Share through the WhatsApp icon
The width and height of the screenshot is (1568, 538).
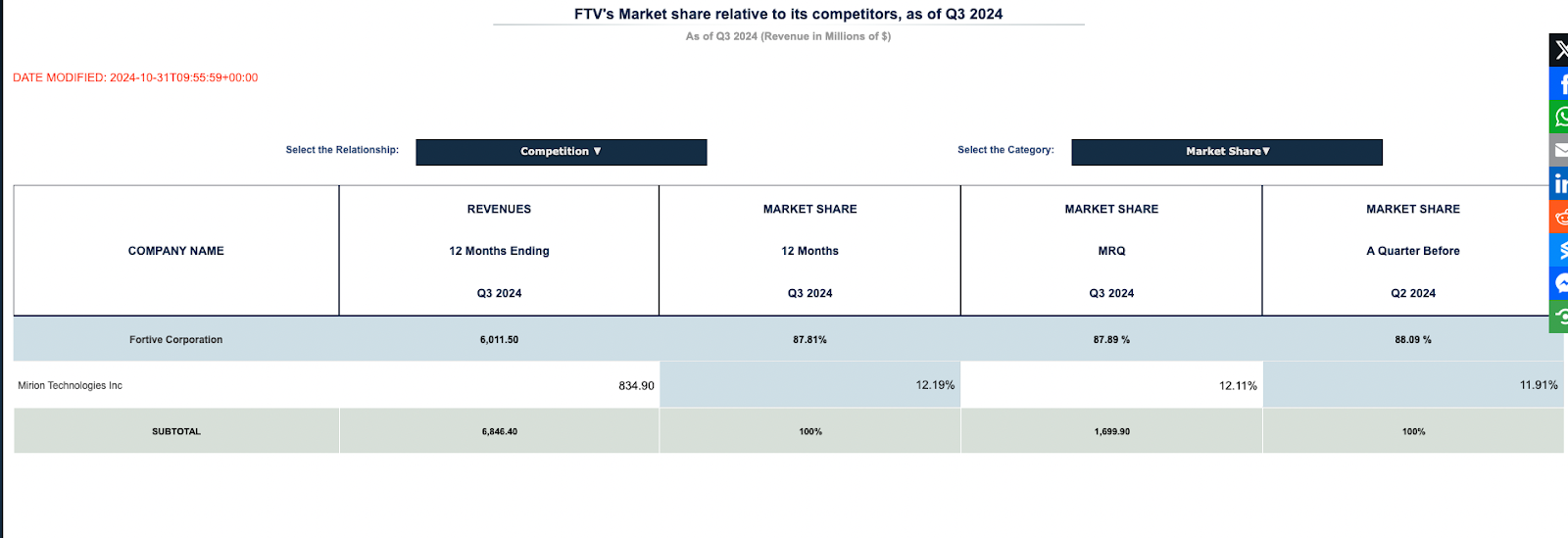point(1559,117)
